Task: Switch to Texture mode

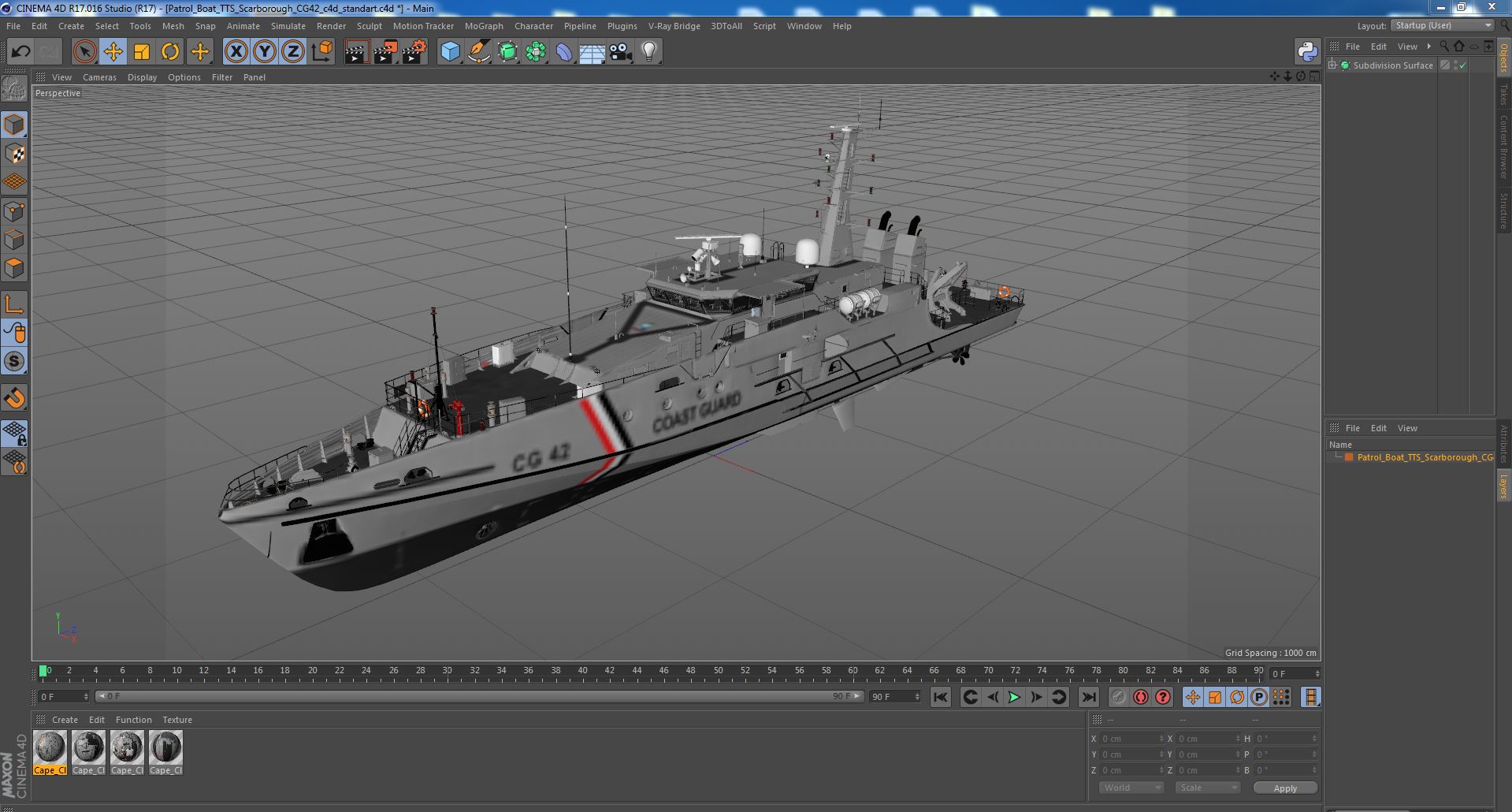Action: (14, 154)
